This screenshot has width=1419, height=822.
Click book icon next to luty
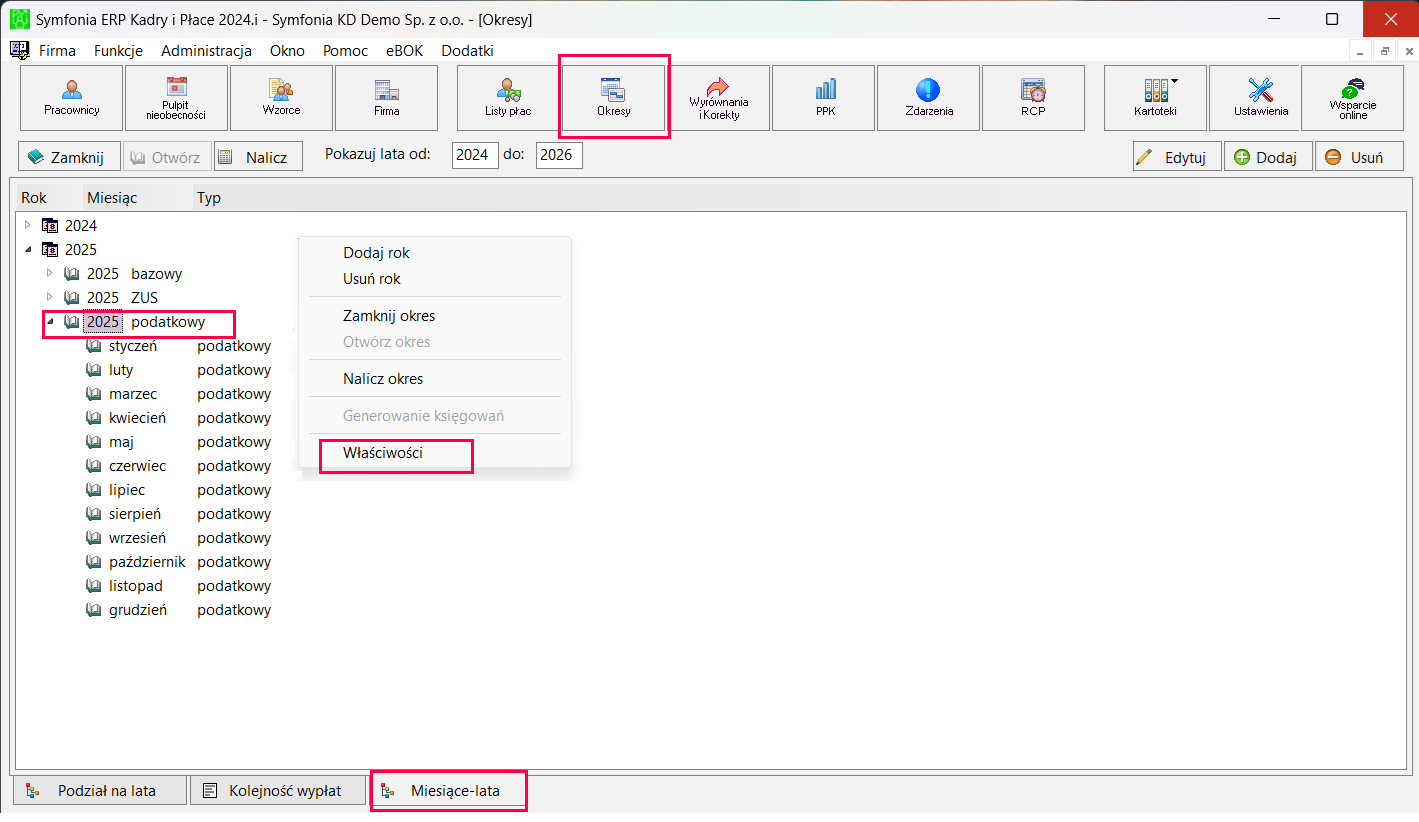pos(94,370)
